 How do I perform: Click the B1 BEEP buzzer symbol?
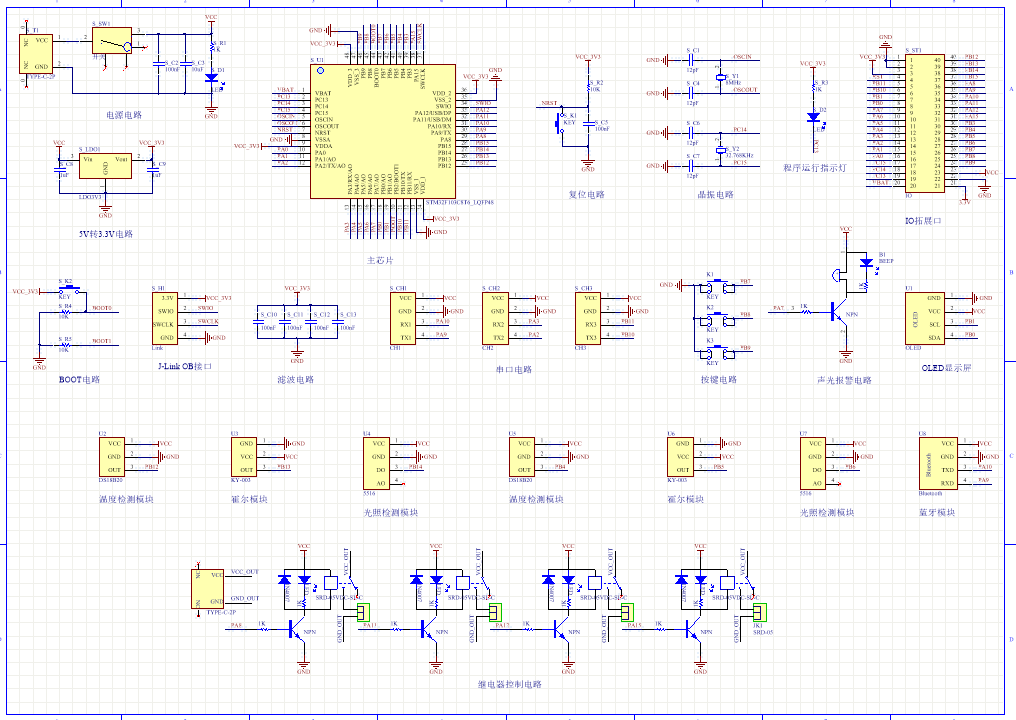[x=837, y=275]
